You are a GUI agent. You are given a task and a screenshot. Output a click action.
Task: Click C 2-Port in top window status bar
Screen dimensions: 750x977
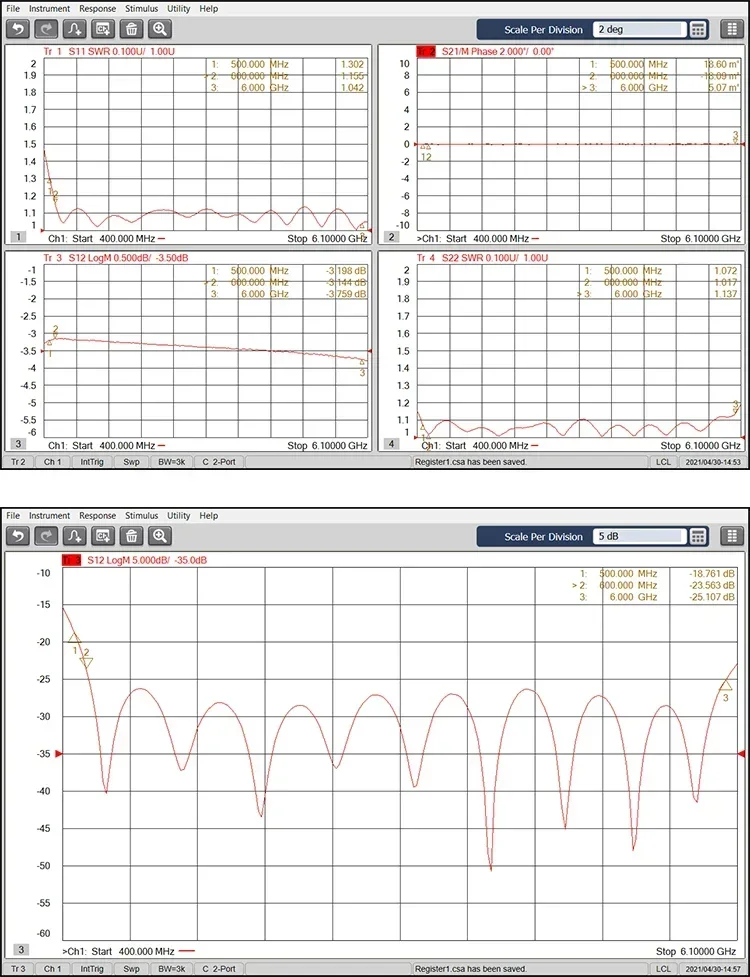click(219, 462)
